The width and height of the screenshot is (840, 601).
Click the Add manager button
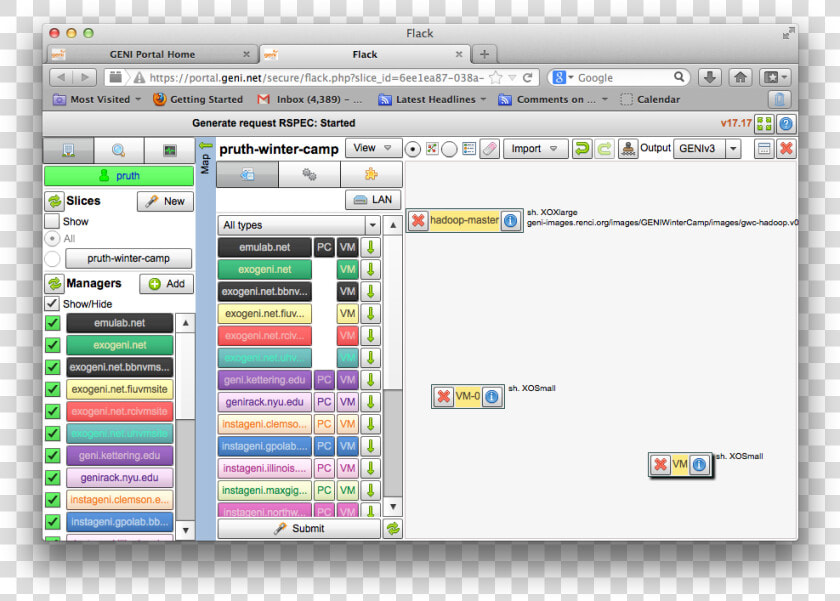click(167, 284)
